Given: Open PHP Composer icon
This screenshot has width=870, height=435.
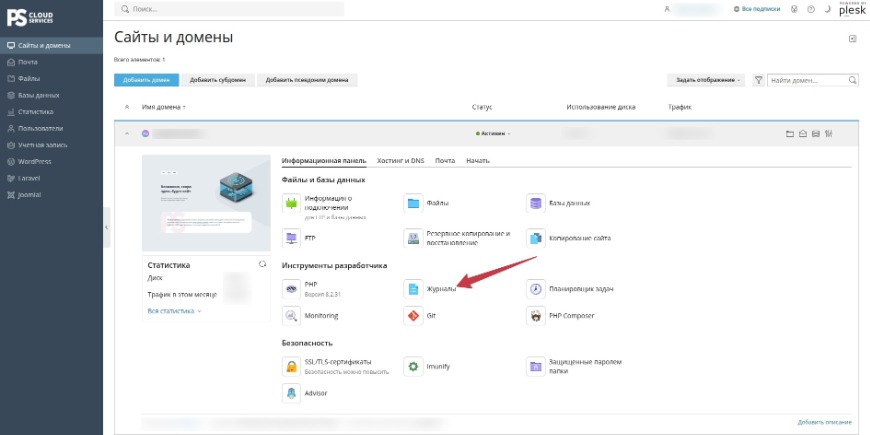Looking at the screenshot, I should coord(535,316).
